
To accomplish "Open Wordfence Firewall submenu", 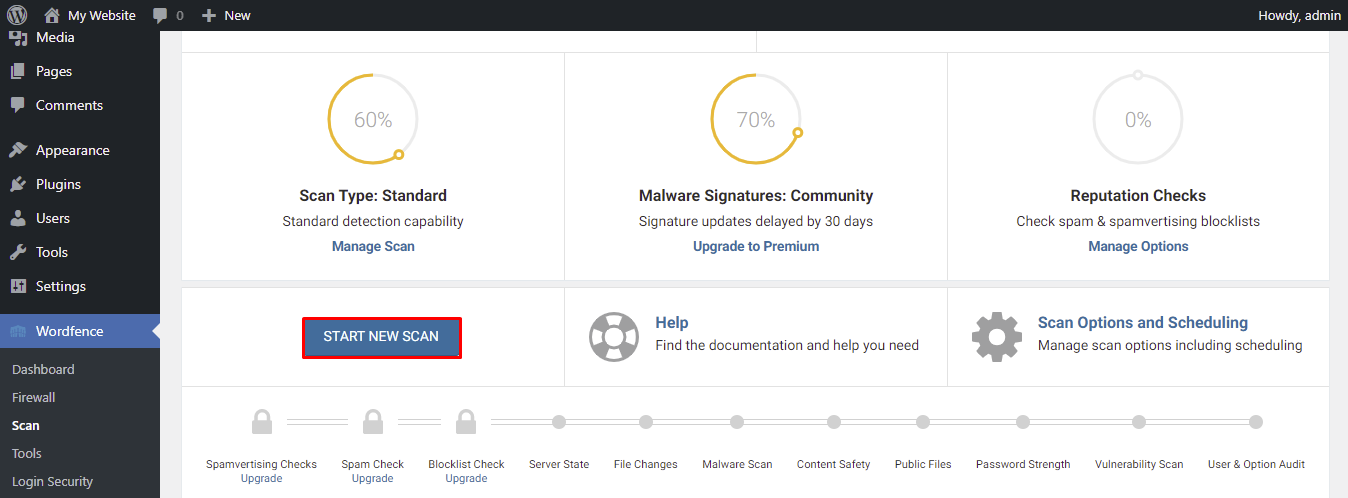I will tap(34, 397).
